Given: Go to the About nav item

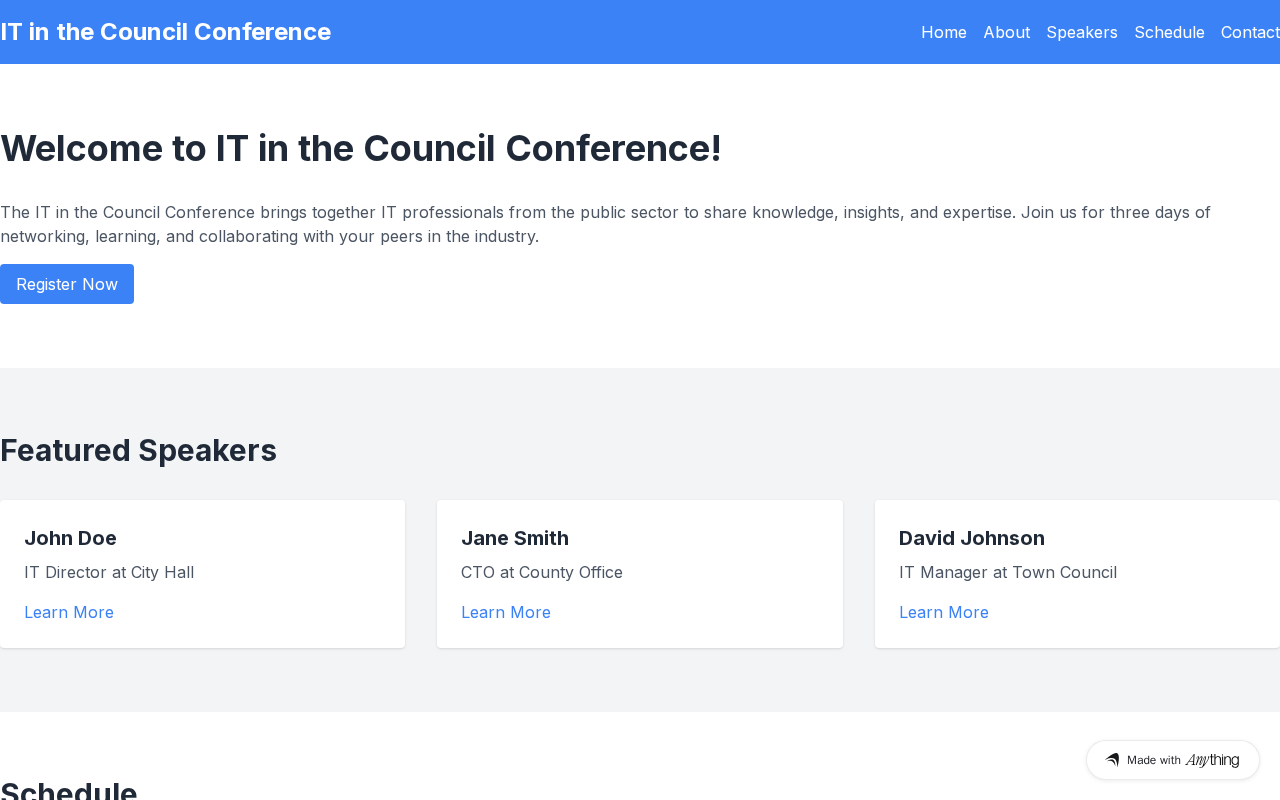Looking at the screenshot, I should point(1006,32).
